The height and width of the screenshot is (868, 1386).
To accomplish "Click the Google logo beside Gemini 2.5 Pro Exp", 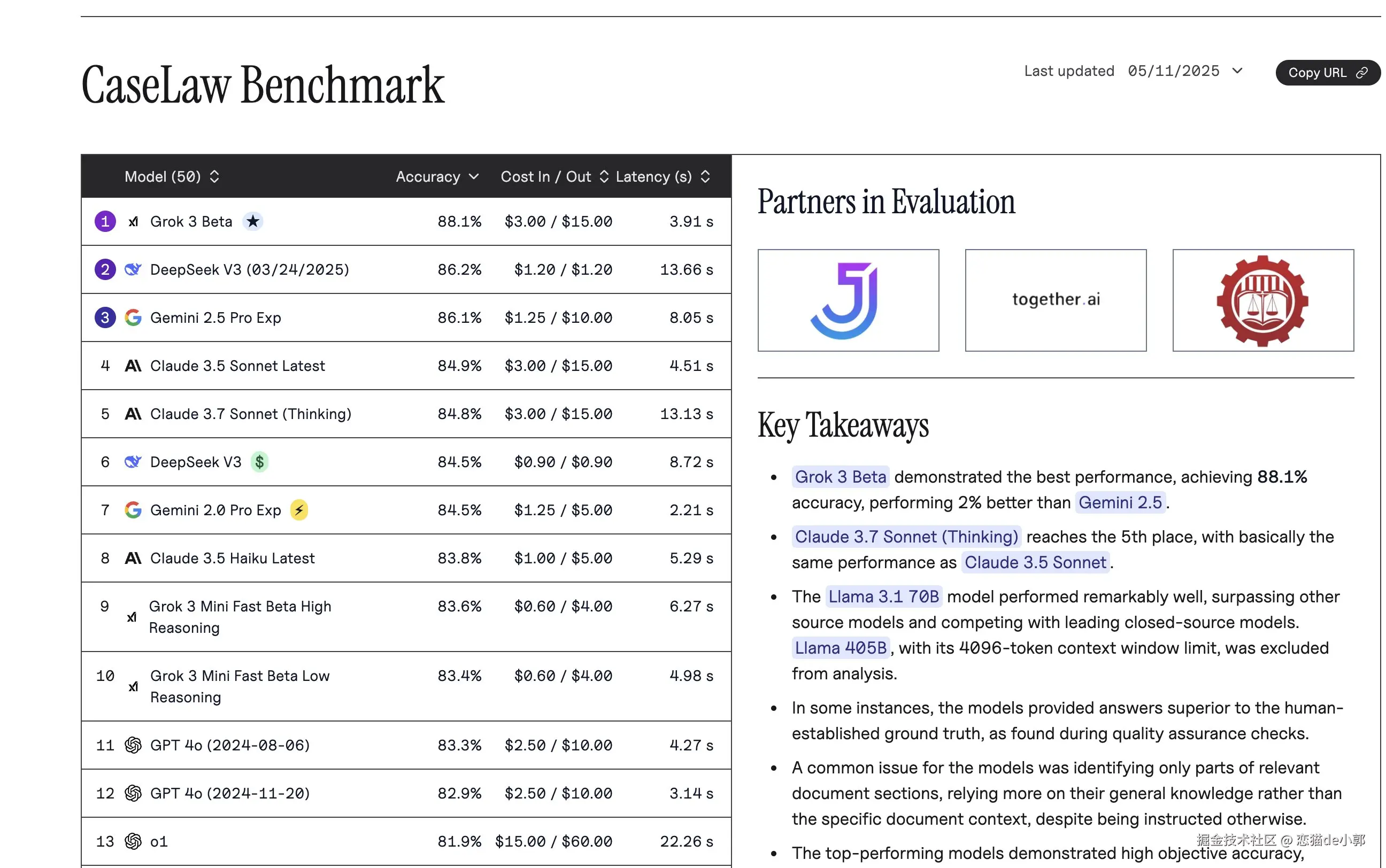I will (133, 318).
